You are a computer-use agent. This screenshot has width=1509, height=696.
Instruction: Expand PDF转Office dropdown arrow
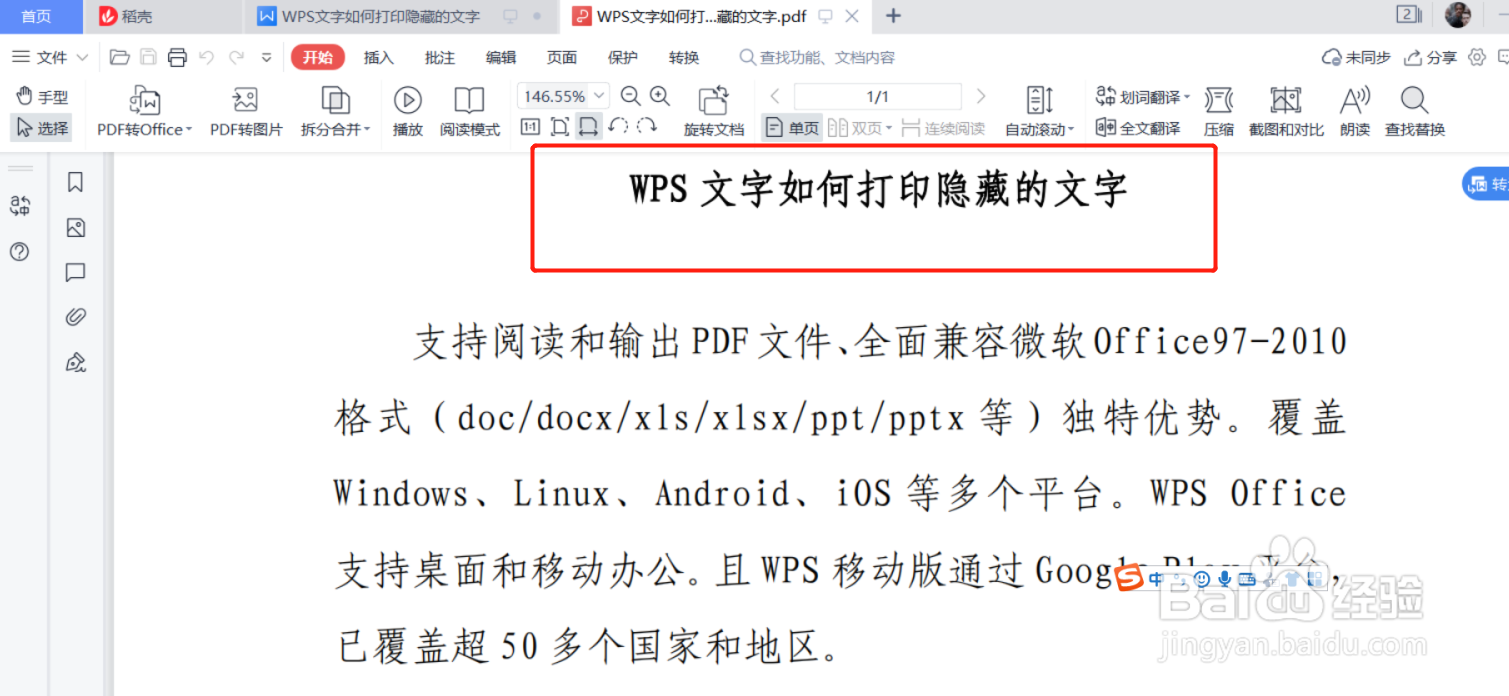[189, 130]
